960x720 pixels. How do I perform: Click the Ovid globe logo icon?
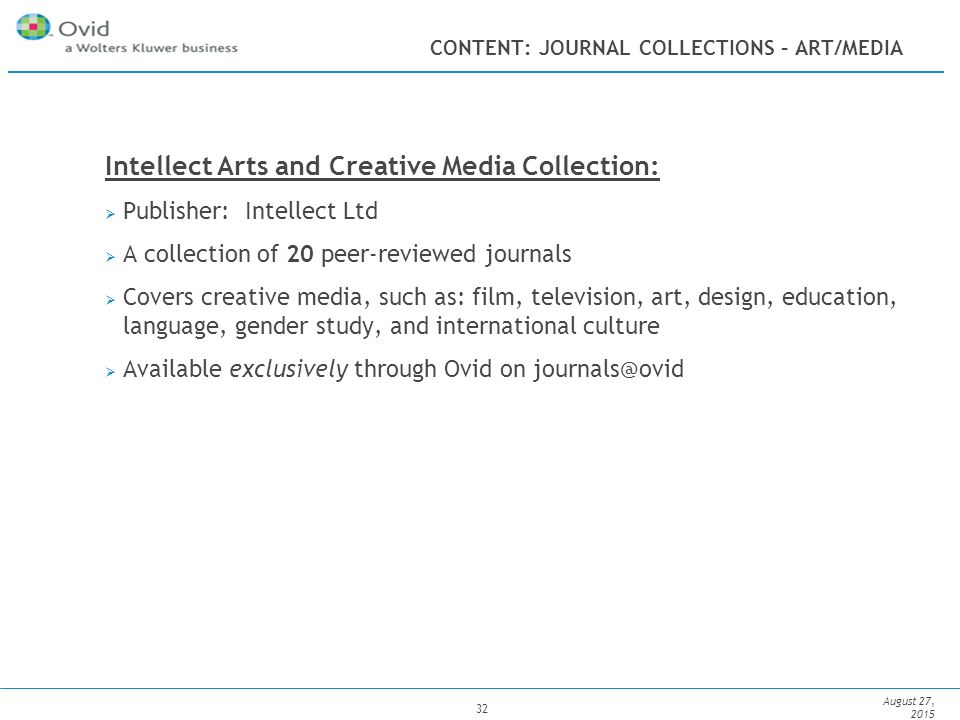33,26
